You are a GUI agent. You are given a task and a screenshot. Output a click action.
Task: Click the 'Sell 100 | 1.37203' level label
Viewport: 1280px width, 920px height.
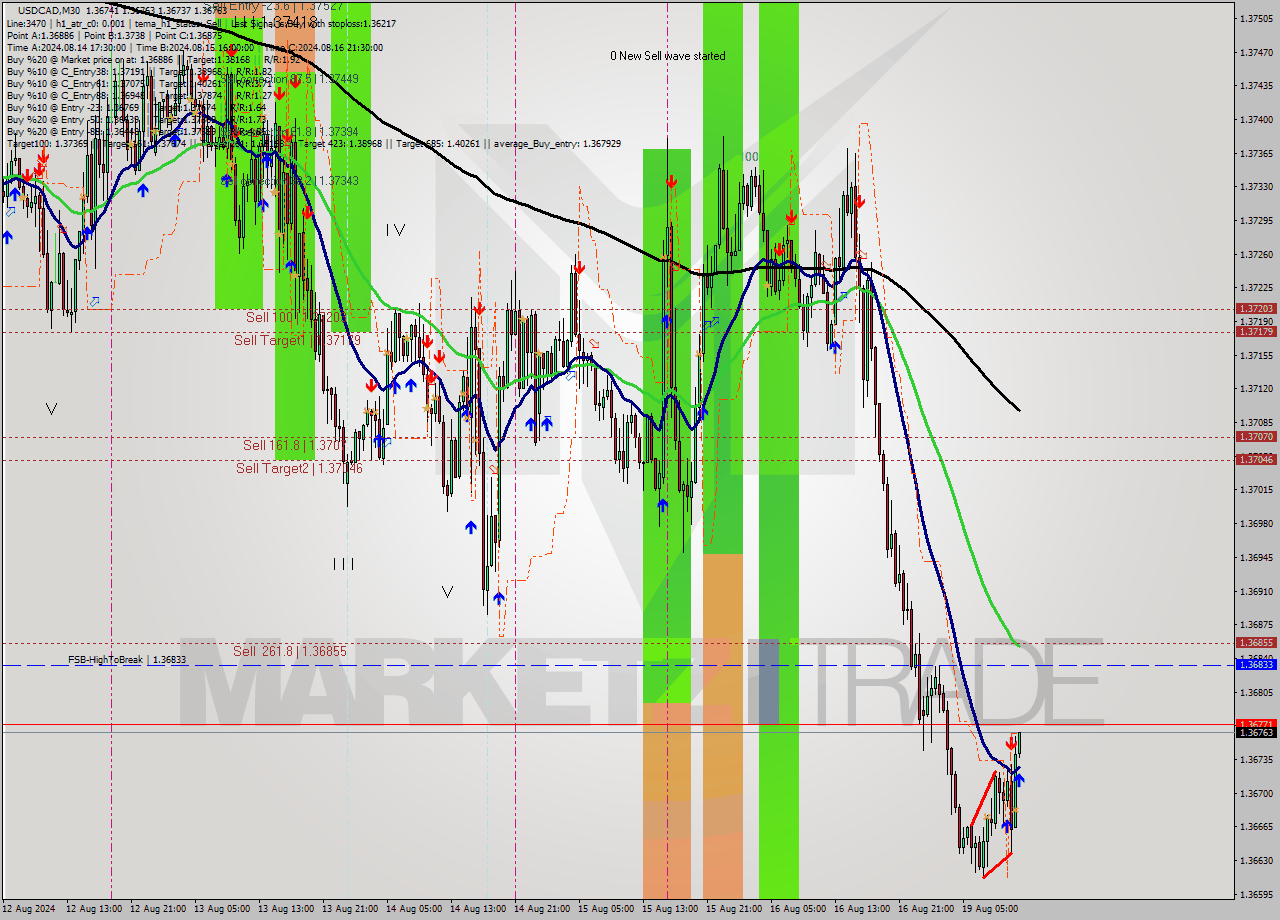(296, 317)
